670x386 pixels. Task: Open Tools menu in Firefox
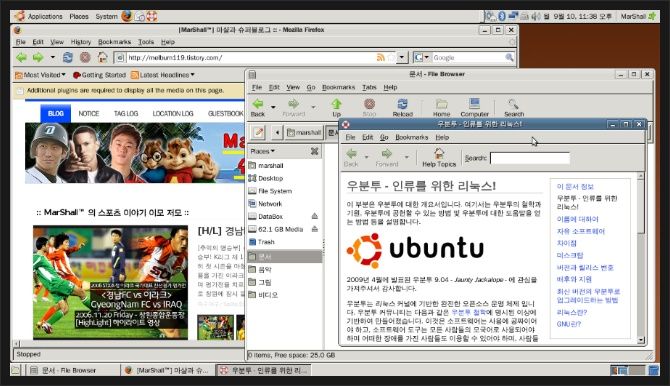pos(146,42)
